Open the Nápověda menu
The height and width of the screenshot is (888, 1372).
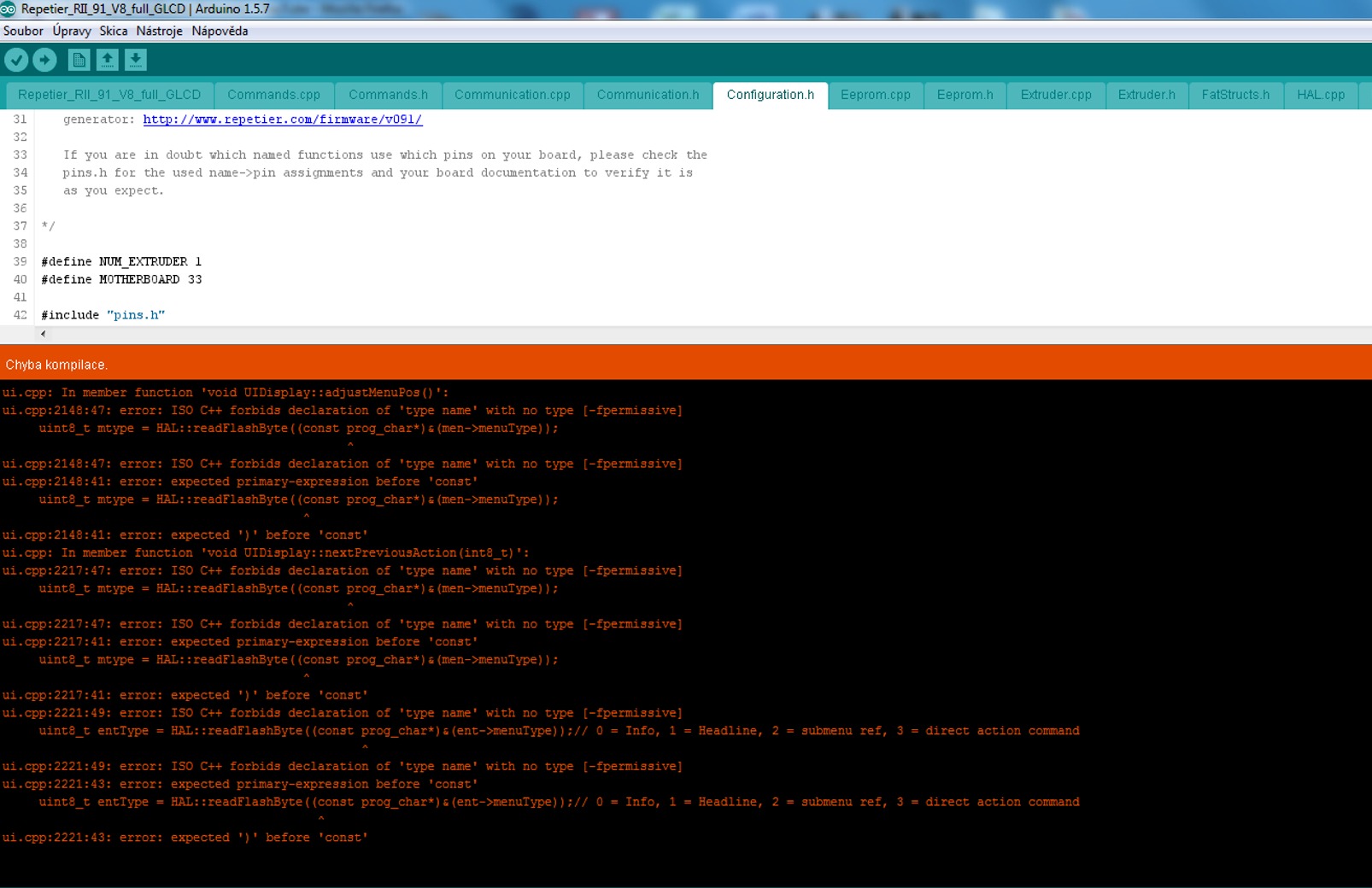click(x=220, y=31)
